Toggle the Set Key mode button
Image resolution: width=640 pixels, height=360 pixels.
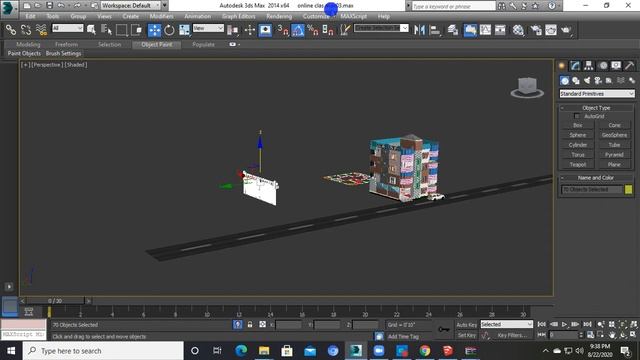pyautogui.click(x=467, y=335)
